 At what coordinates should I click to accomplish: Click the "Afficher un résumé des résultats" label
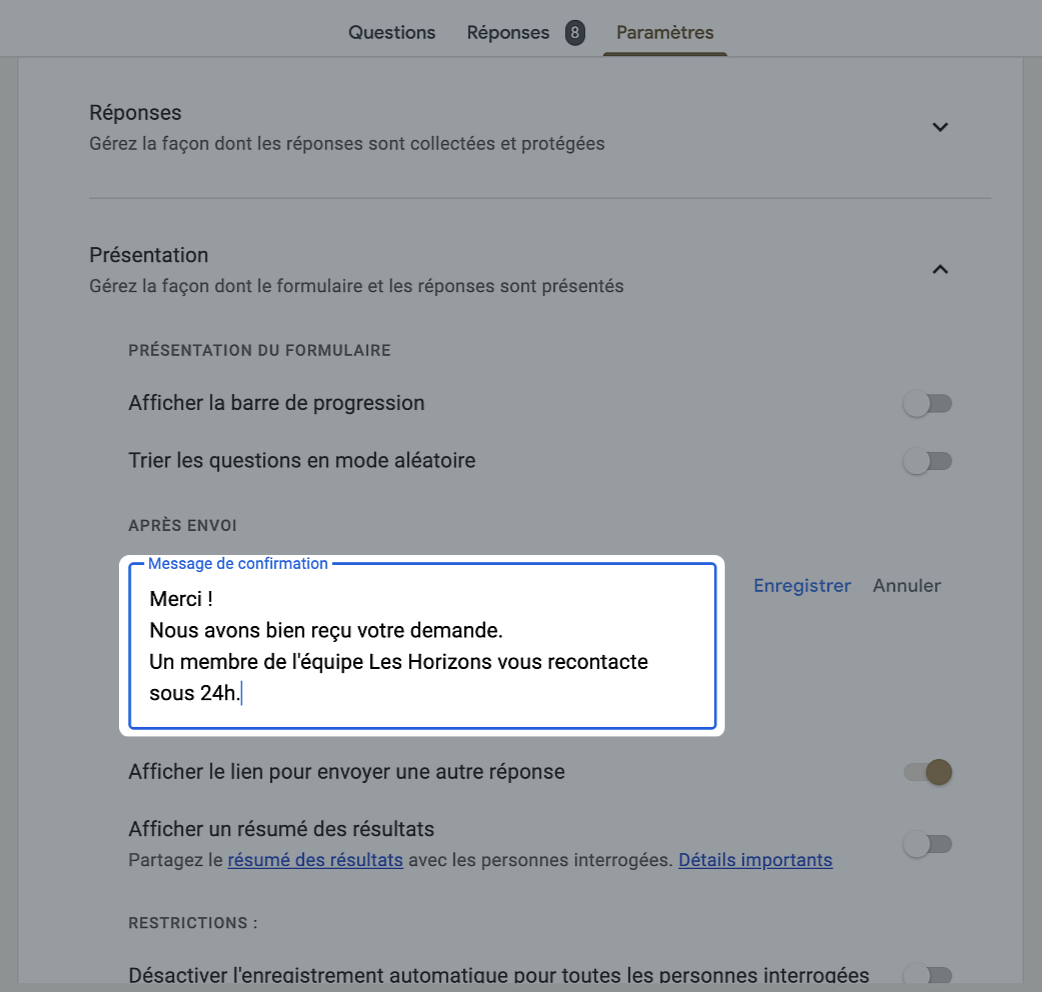pyautogui.click(x=281, y=829)
